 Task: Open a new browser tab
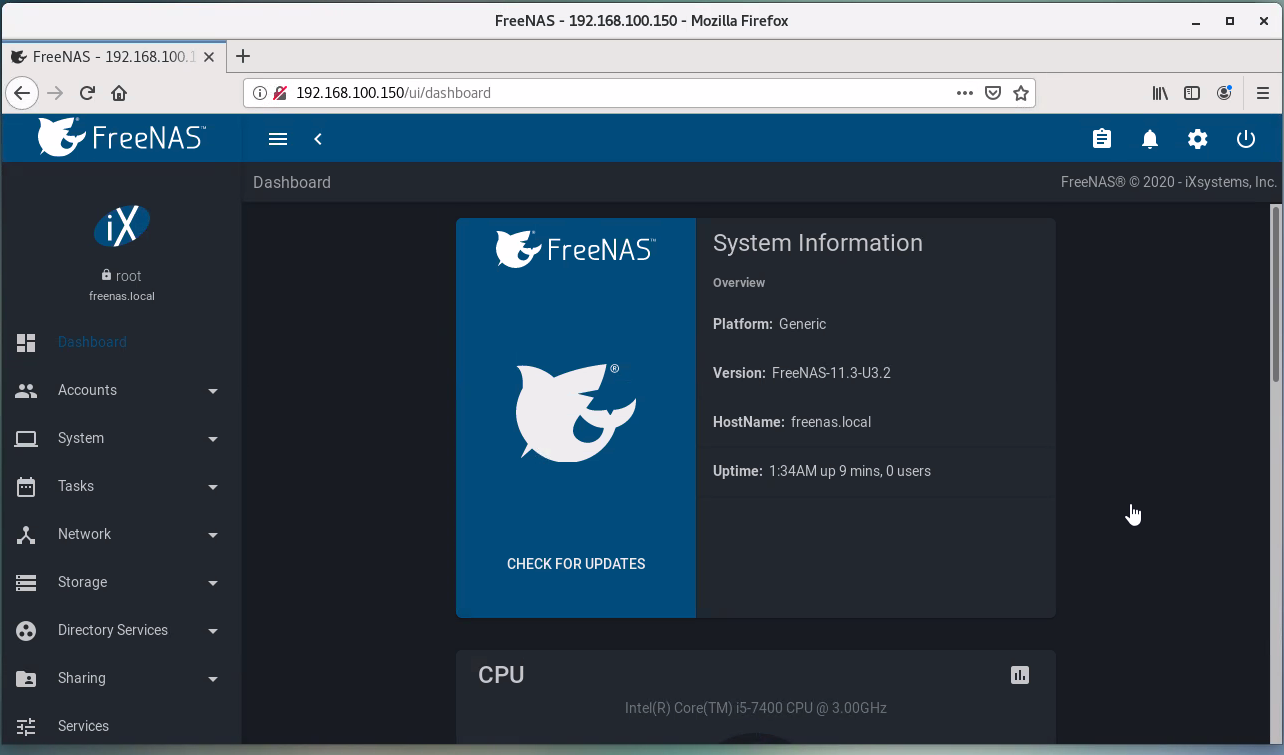[x=242, y=57]
